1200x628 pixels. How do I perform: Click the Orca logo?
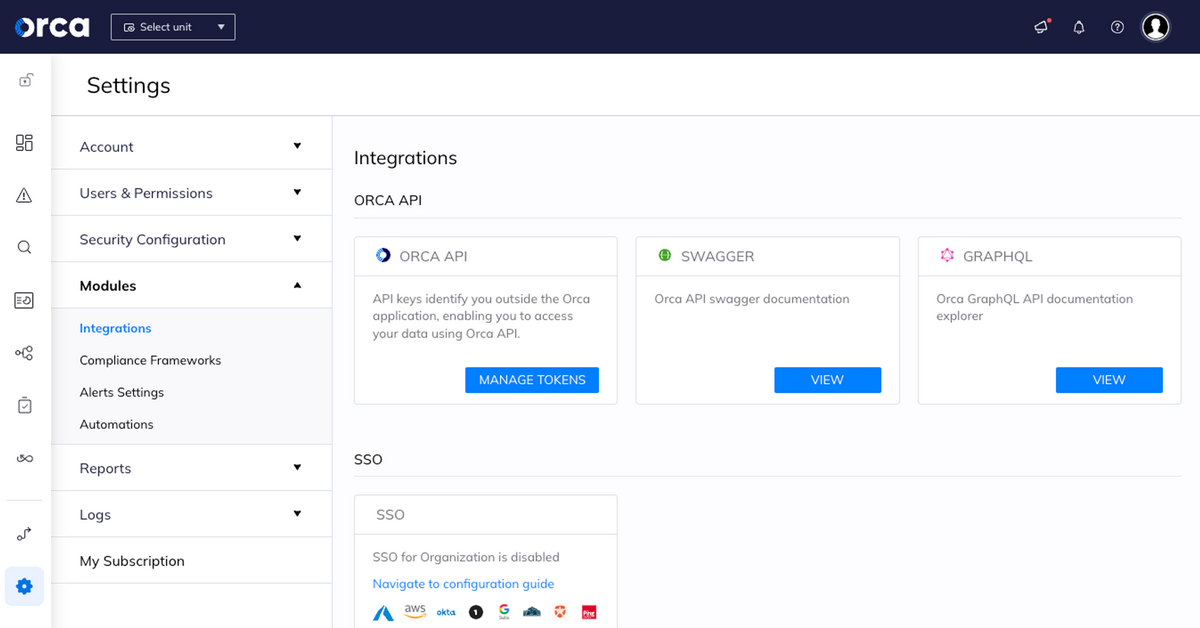click(52, 27)
